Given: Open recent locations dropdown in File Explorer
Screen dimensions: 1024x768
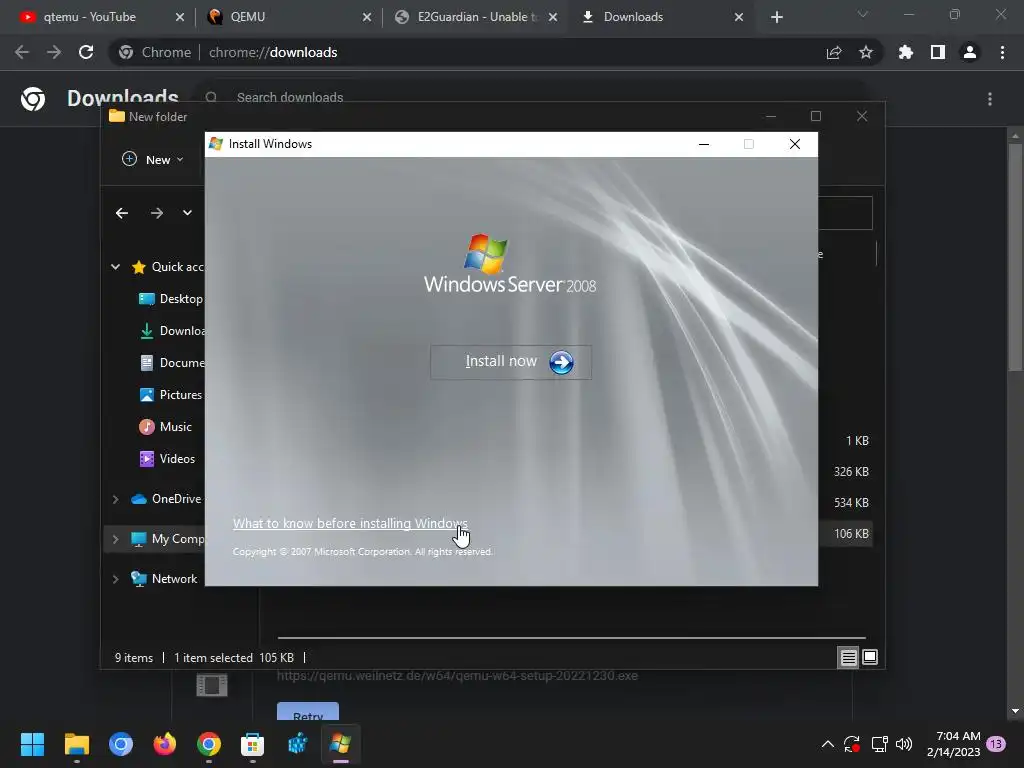Looking at the screenshot, I should [x=187, y=213].
